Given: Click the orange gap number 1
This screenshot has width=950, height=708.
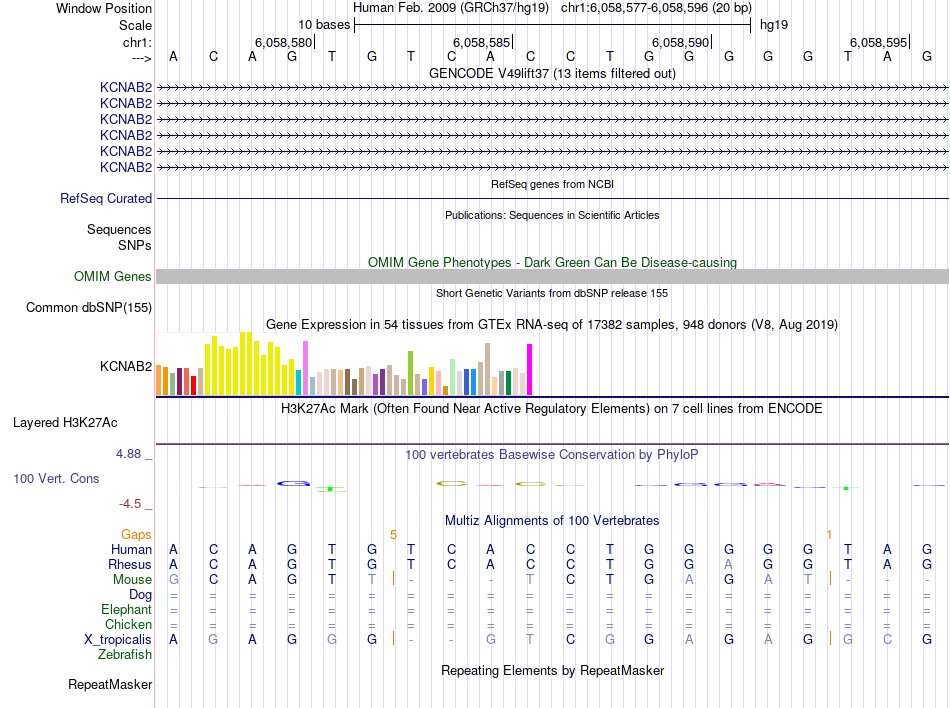Looking at the screenshot, I should (x=829, y=534).
